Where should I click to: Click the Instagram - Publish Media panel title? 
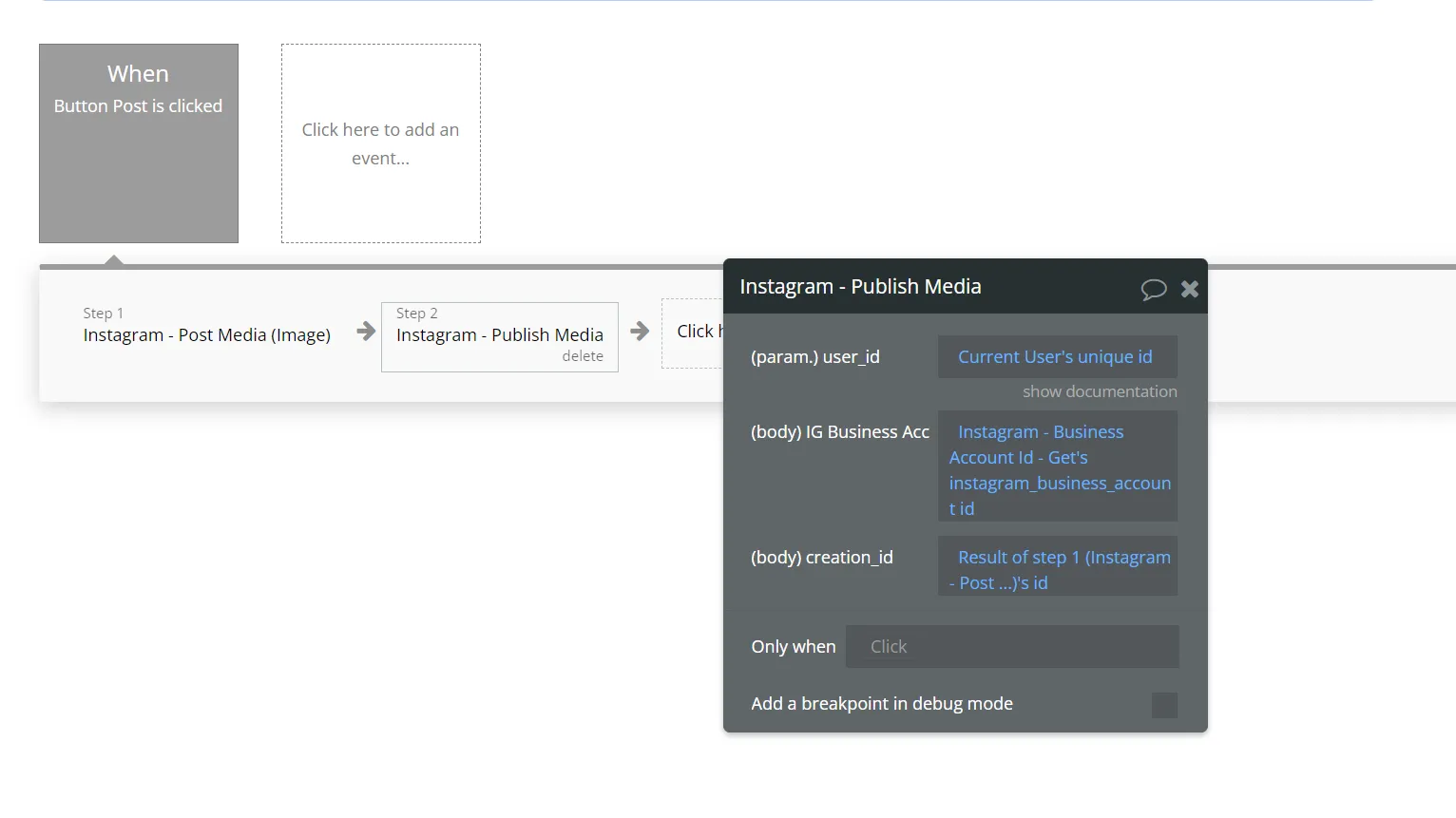(860, 286)
